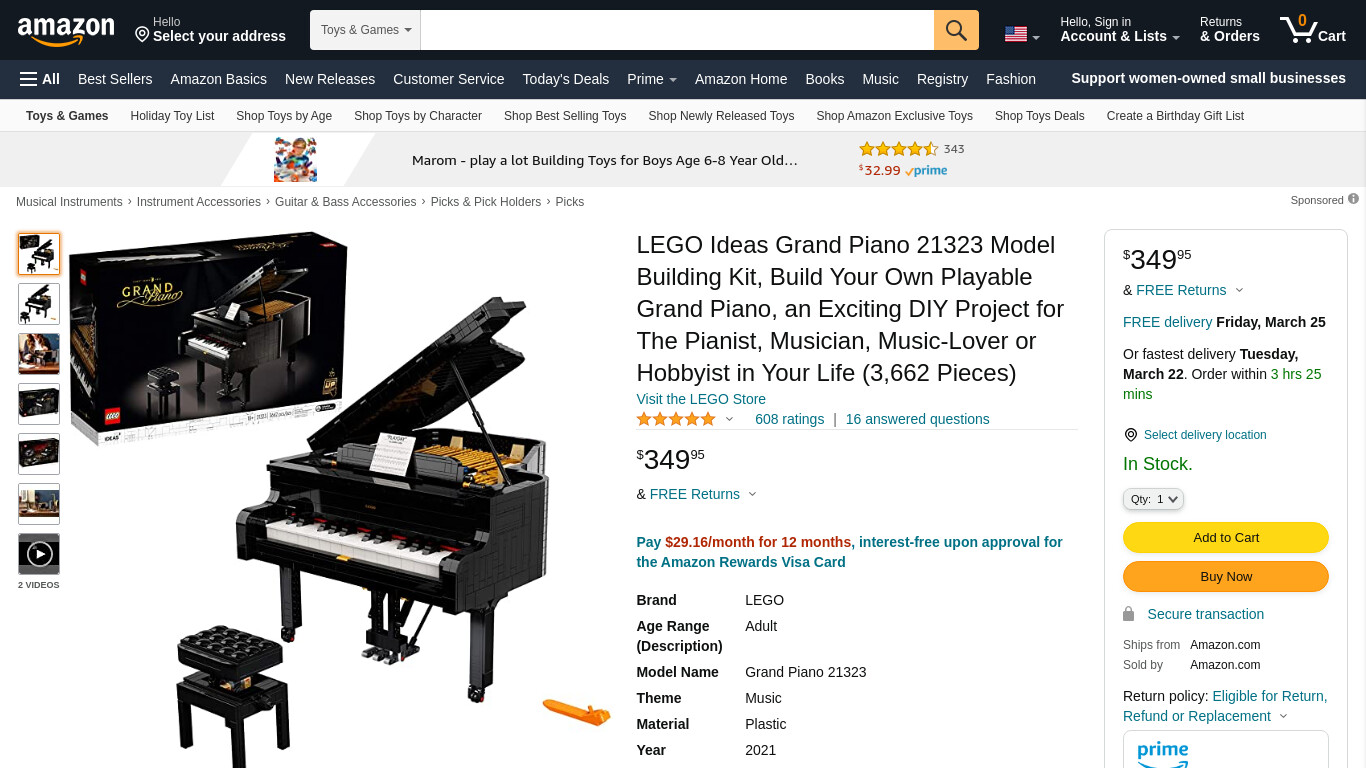Open the Qty quantity dropdown
The height and width of the screenshot is (768, 1366).
click(x=1154, y=499)
